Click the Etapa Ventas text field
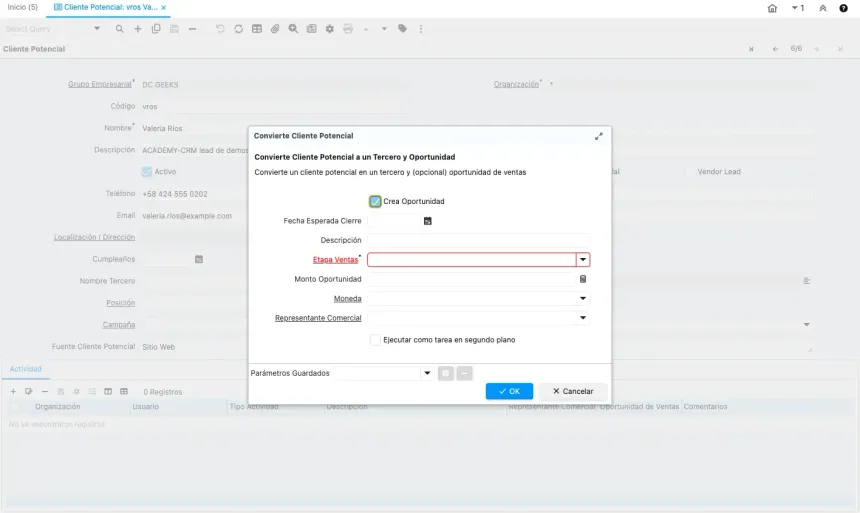 [472, 260]
